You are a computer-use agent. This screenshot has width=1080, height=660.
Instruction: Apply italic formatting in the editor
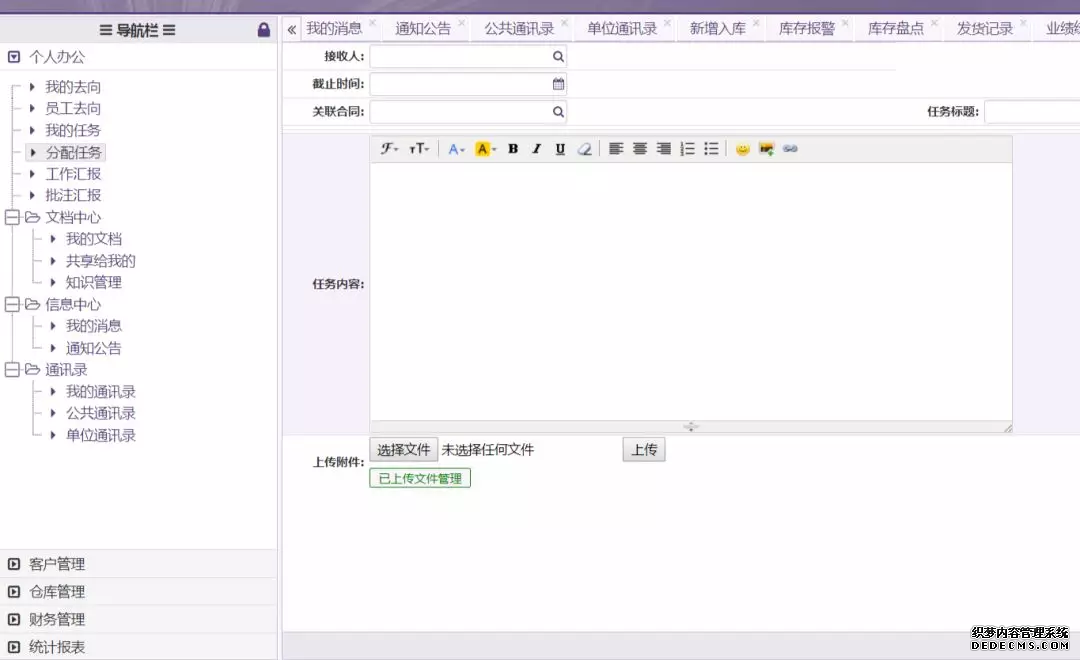point(536,149)
